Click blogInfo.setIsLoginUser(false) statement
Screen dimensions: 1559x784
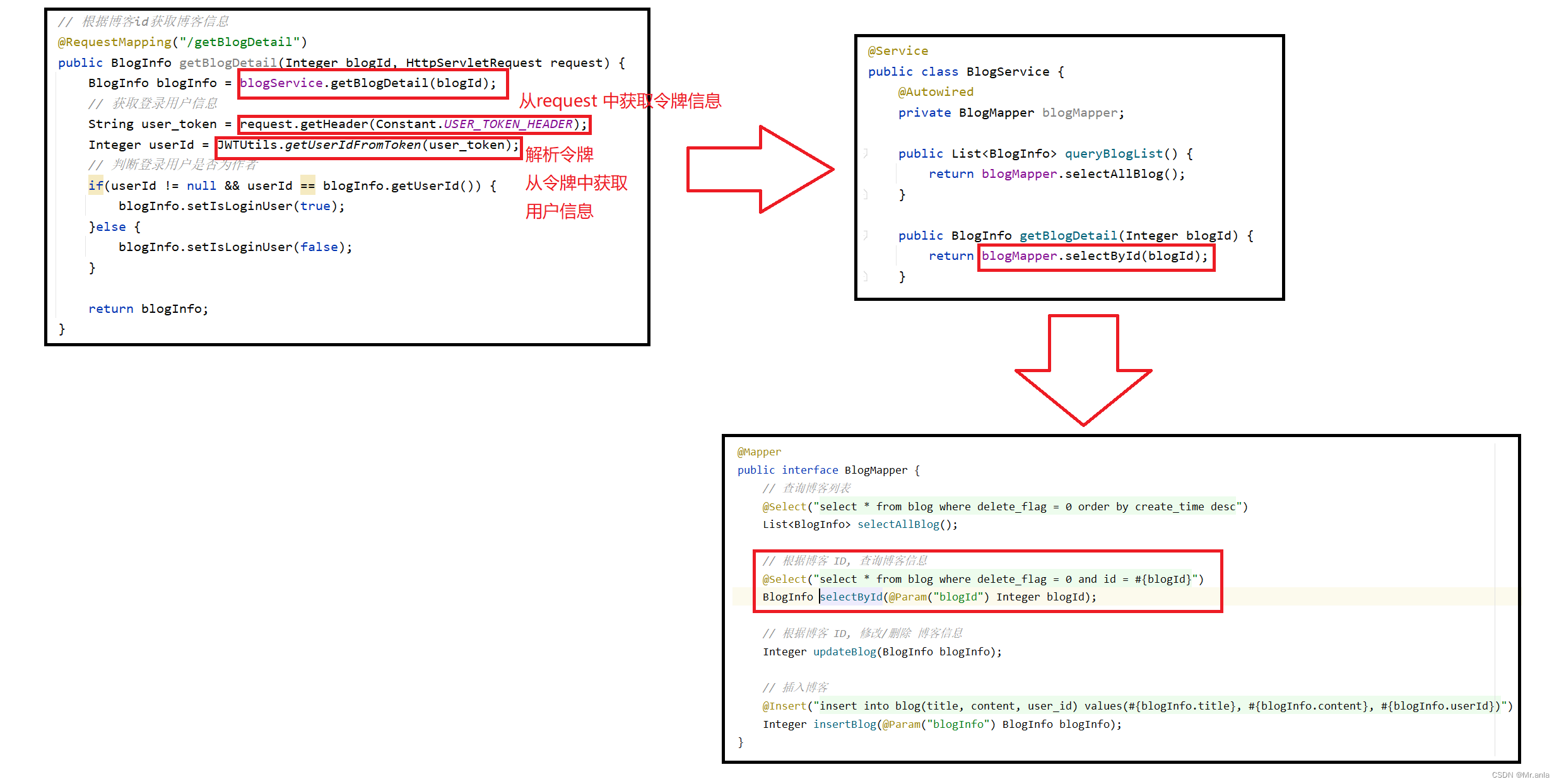point(235,247)
